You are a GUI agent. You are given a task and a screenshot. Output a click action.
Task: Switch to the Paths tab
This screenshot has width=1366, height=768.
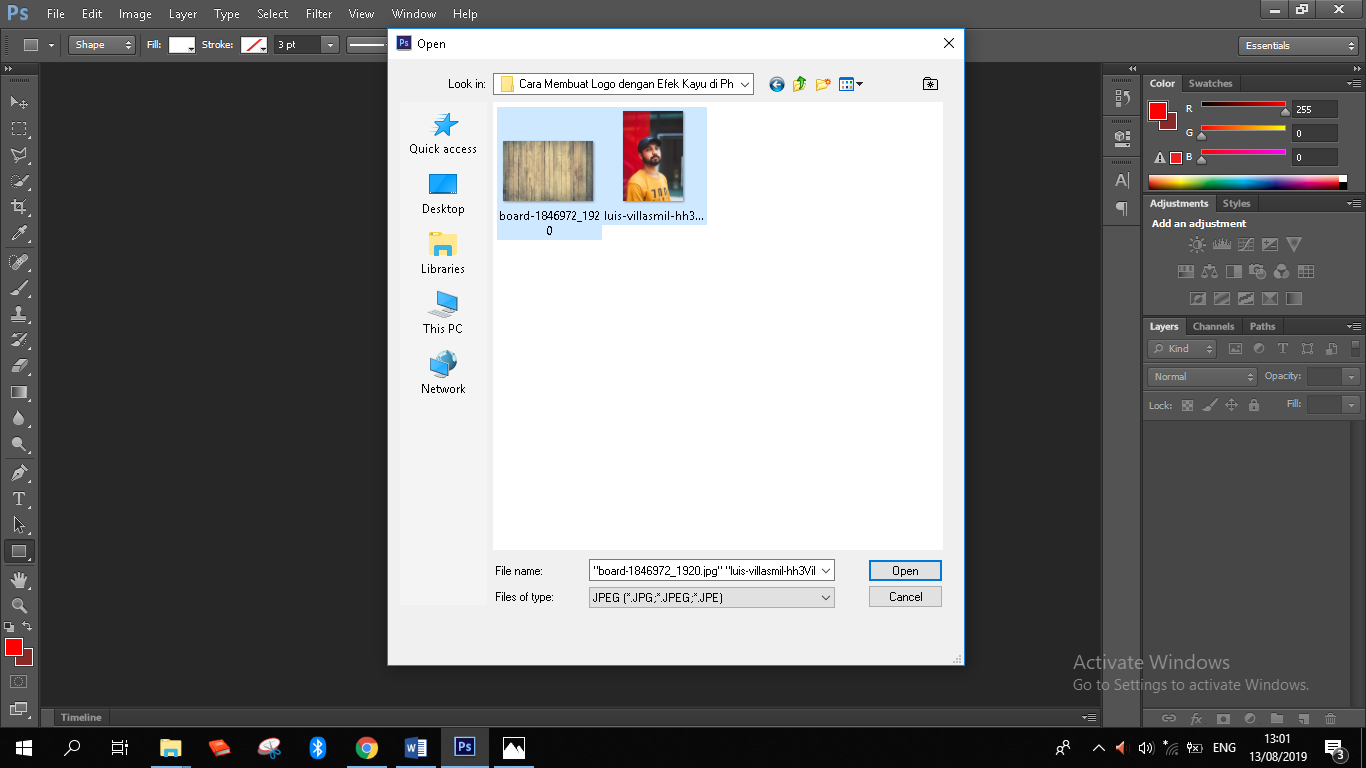click(x=1263, y=326)
